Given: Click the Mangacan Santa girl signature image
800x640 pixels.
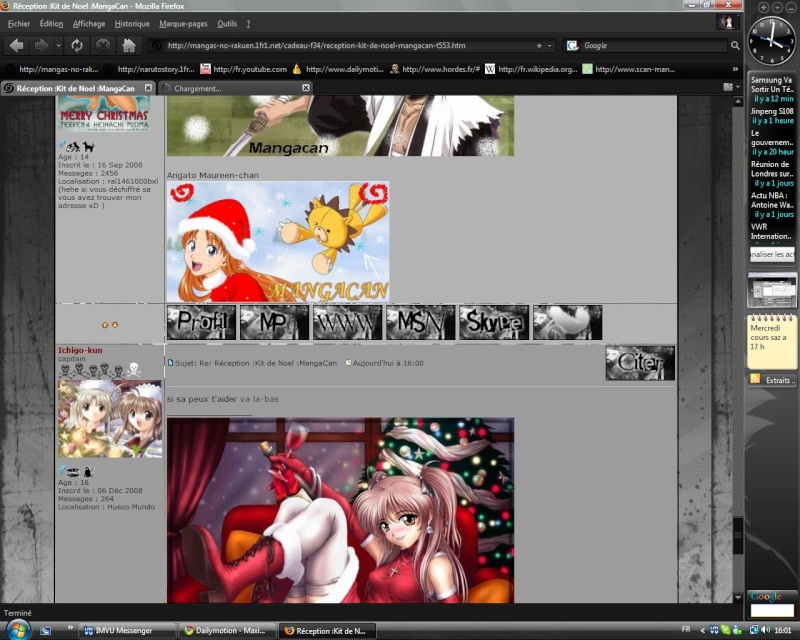Looking at the screenshot, I should (x=278, y=241).
